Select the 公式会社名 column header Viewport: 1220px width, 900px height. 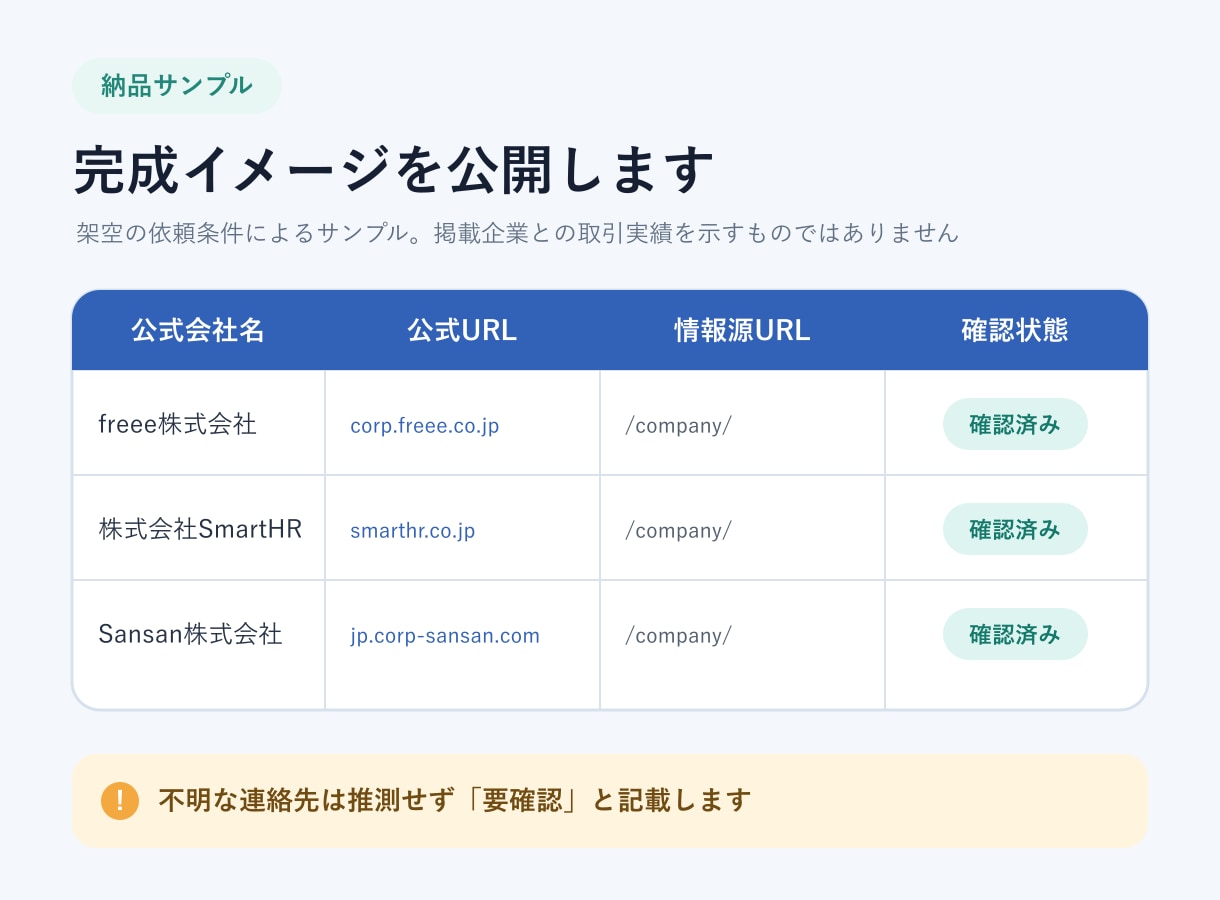coord(198,331)
